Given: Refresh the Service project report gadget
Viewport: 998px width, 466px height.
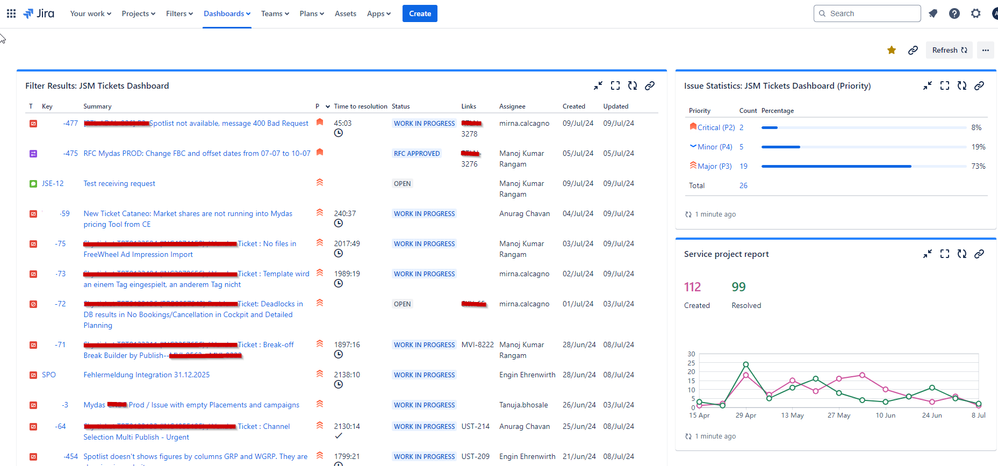Looking at the screenshot, I should tap(962, 253).
